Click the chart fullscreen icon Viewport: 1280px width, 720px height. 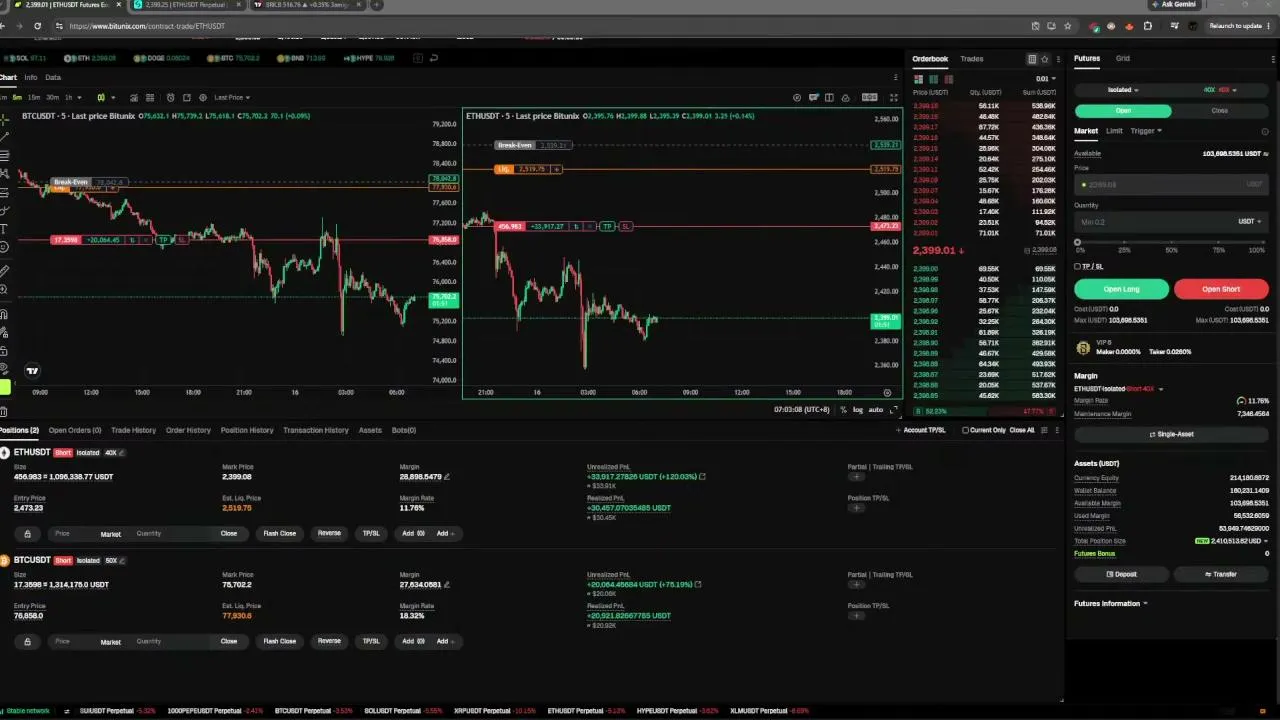(x=894, y=97)
